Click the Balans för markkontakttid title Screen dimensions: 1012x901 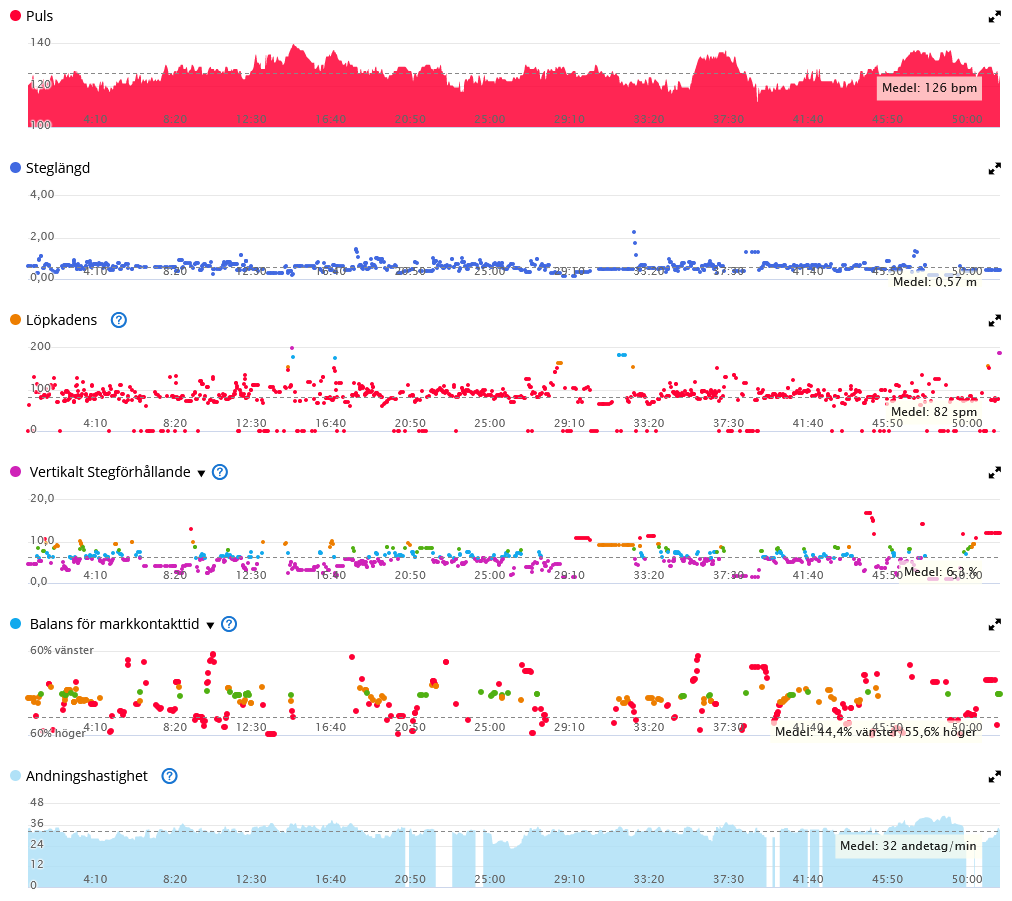(114, 624)
